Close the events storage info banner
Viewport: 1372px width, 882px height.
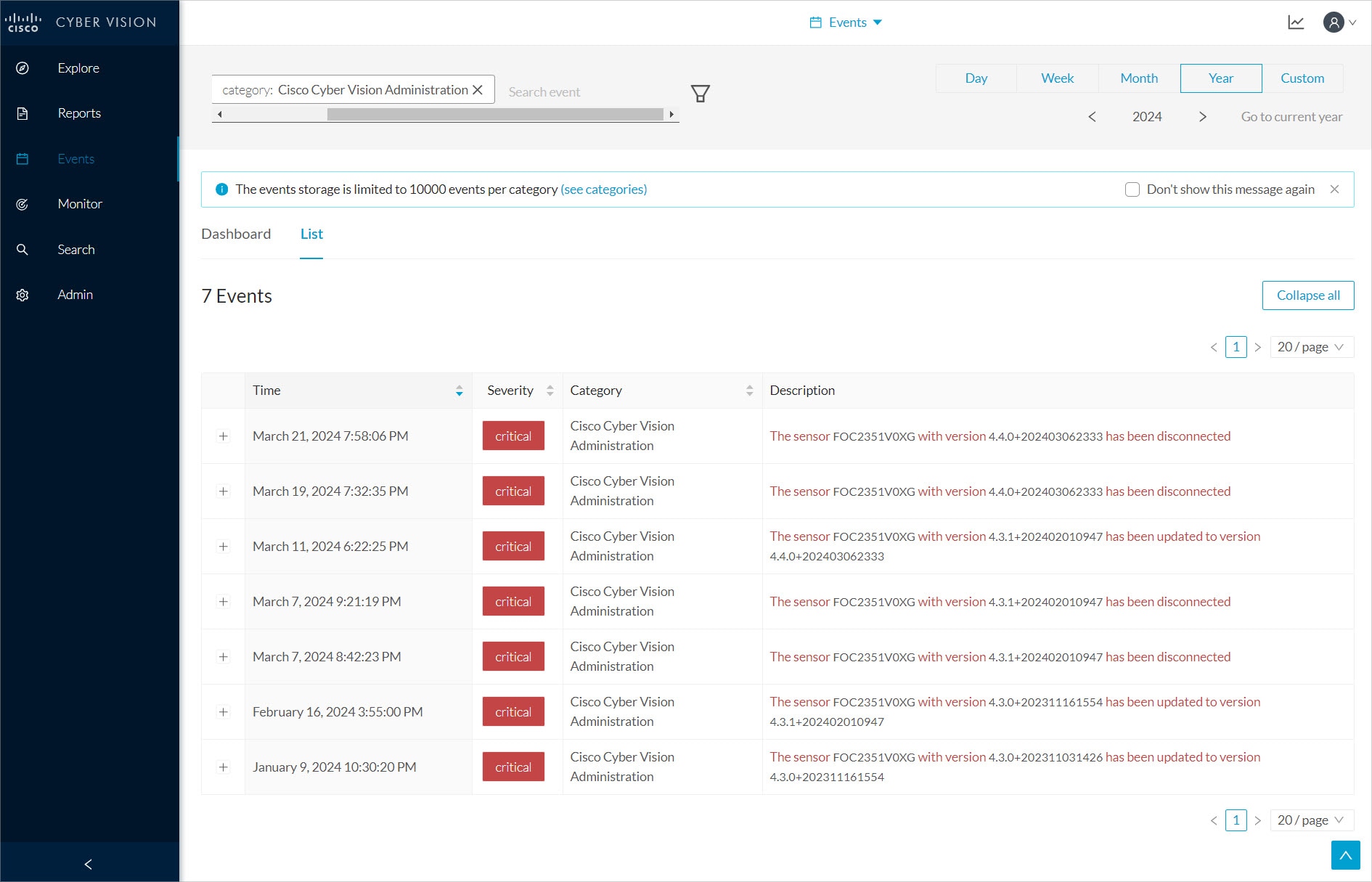click(x=1334, y=189)
